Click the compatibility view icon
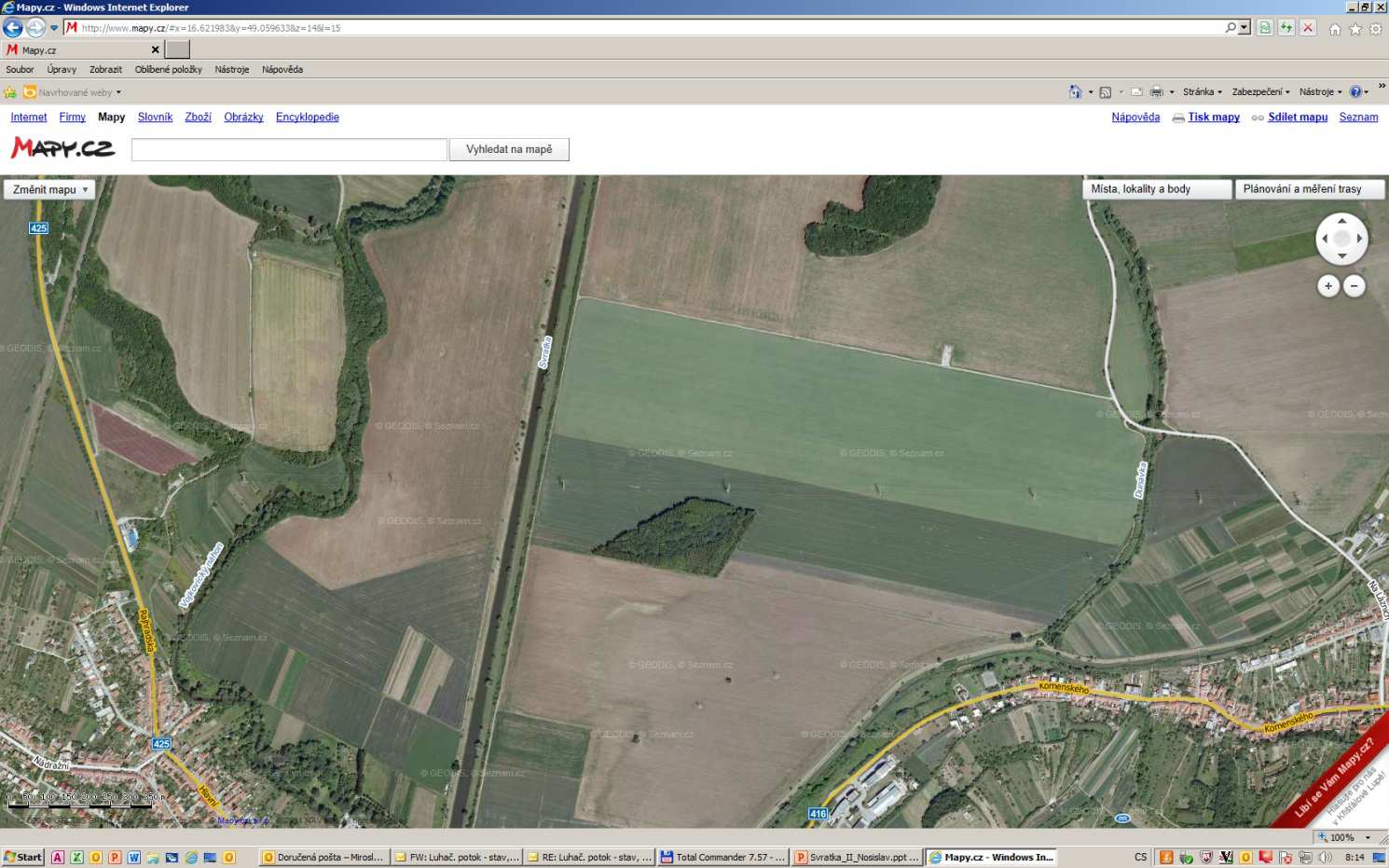The width and height of the screenshot is (1389, 868). (1265, 28)
